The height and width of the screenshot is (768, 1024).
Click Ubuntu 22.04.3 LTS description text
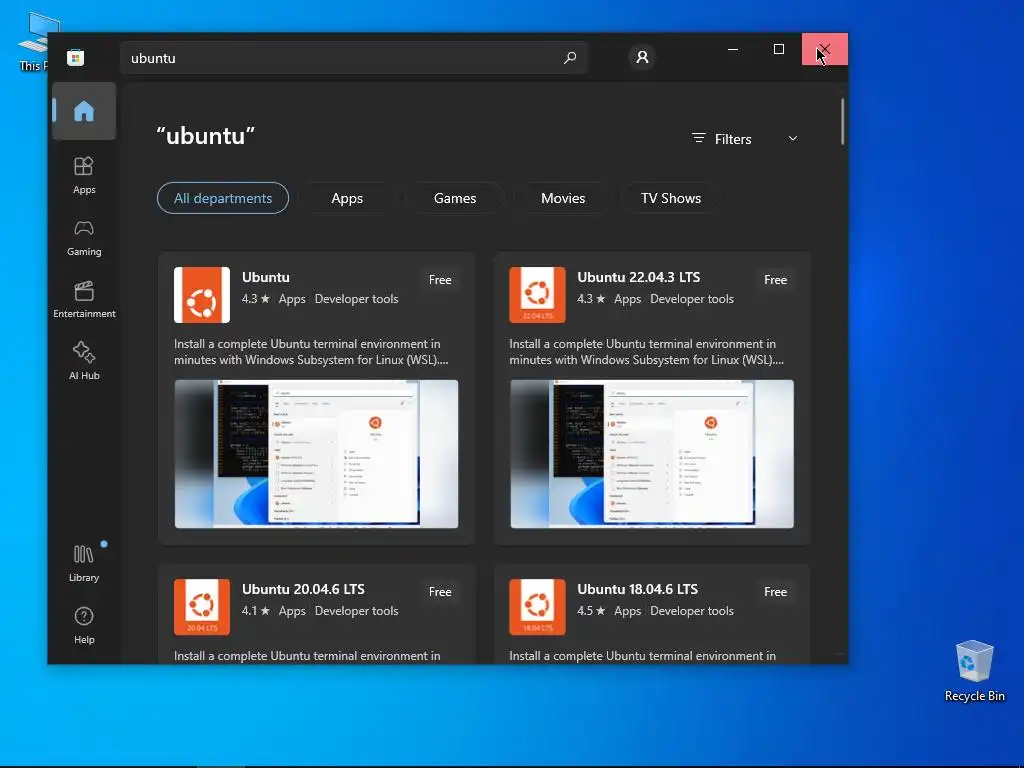pos(647,351)
